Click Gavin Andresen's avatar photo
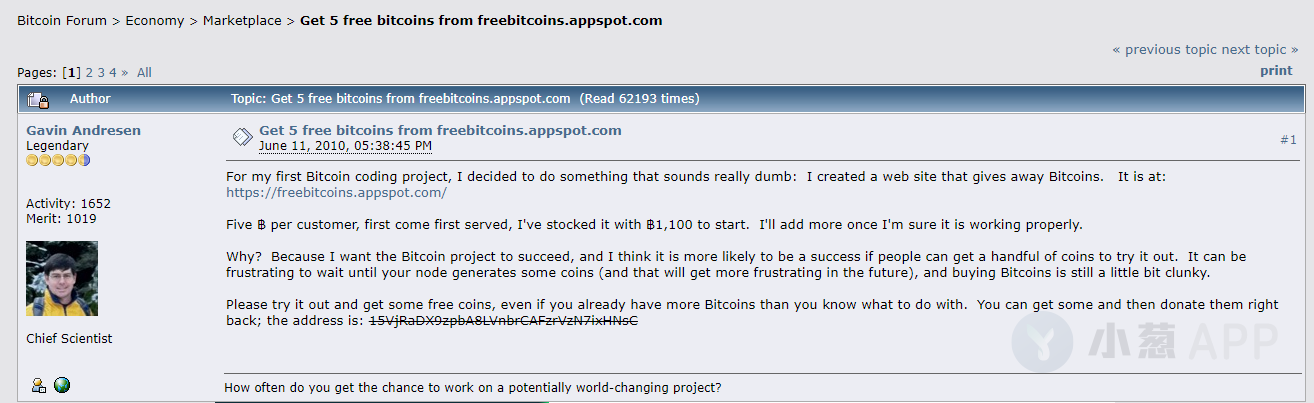 coord(62,278)
